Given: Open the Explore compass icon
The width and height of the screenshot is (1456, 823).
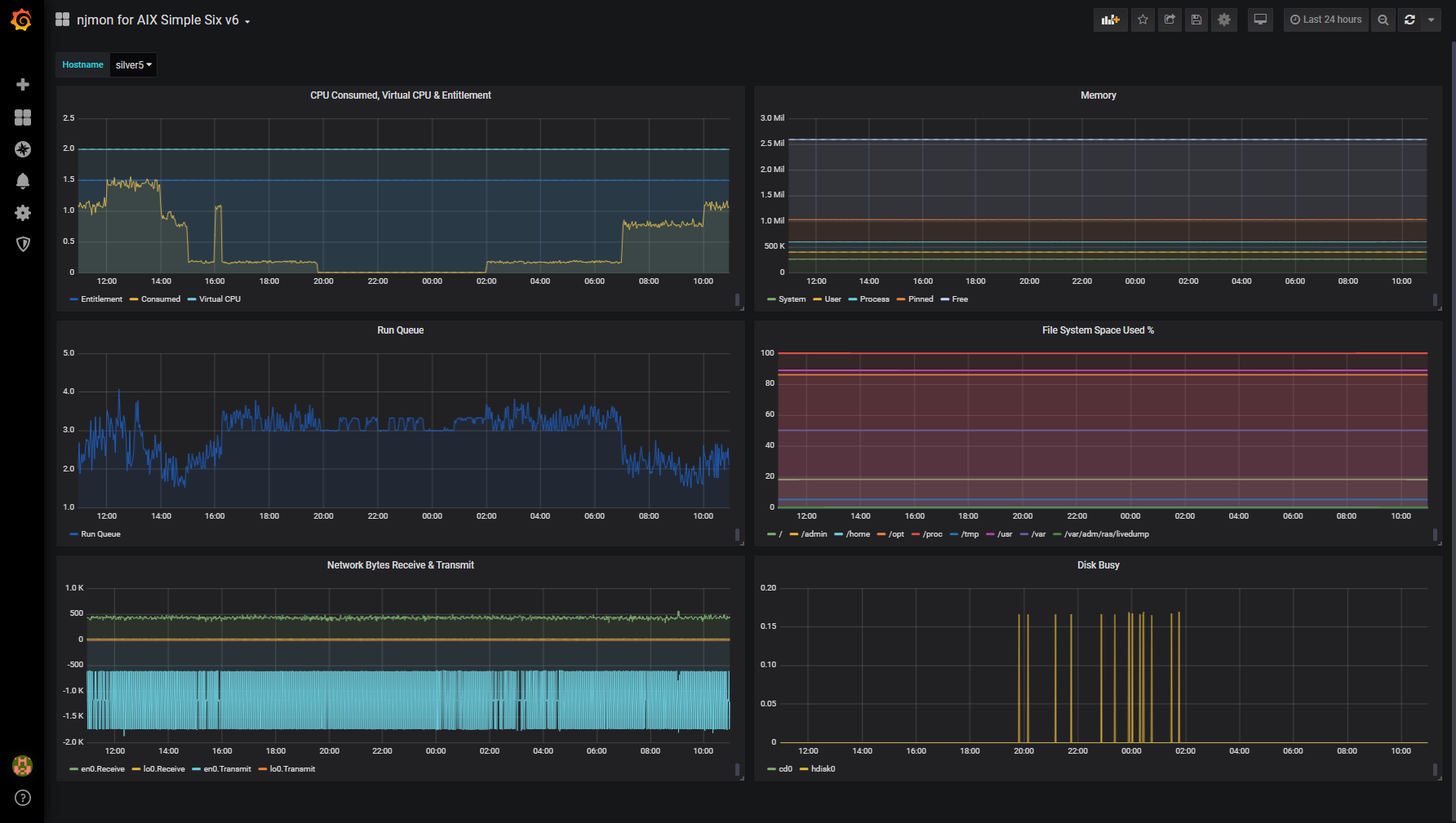Looking at the screenshot, I should pyautogui.click(x=23, y=149).
